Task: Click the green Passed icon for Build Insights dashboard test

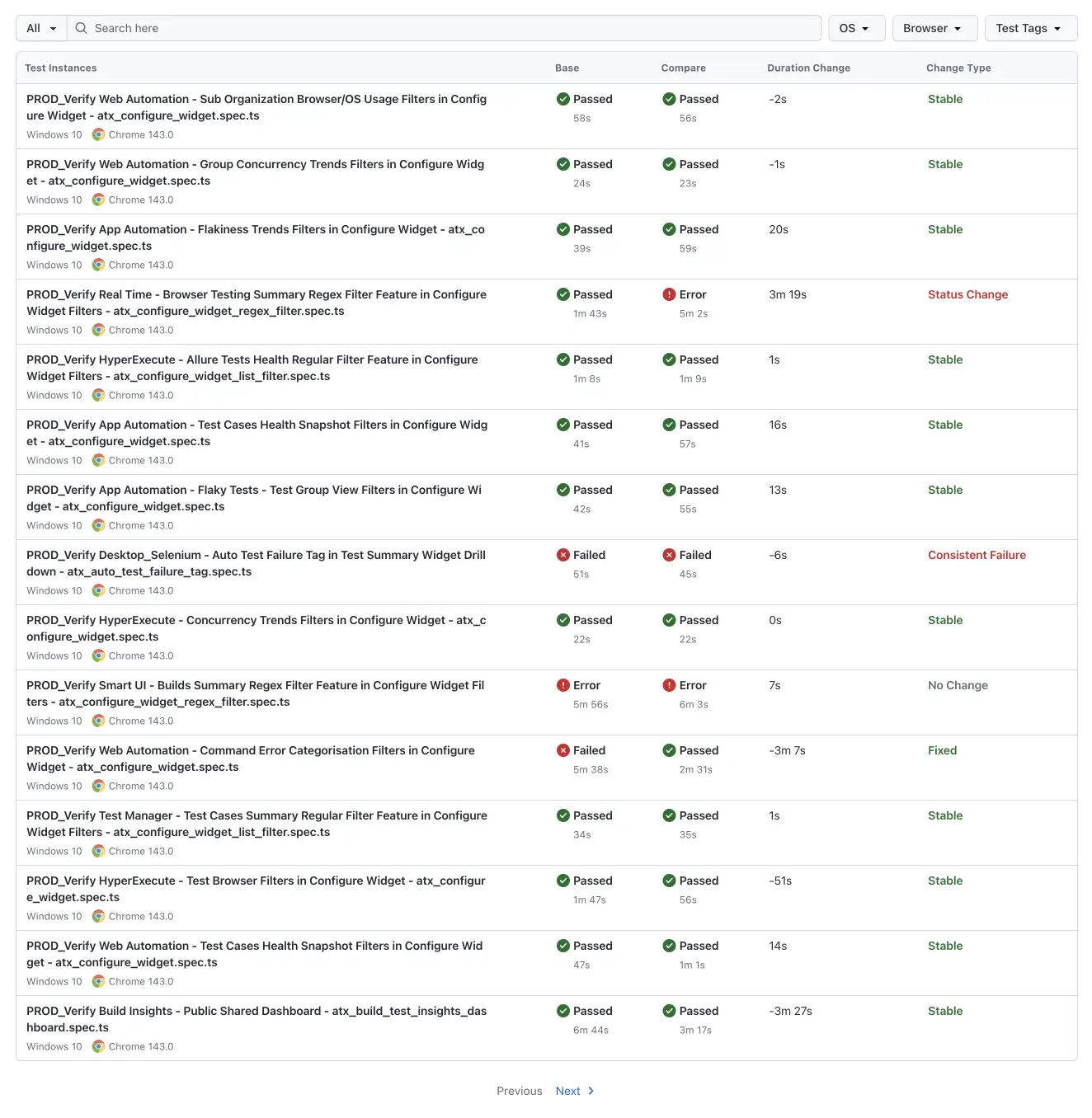Action: pos(563,1011)
